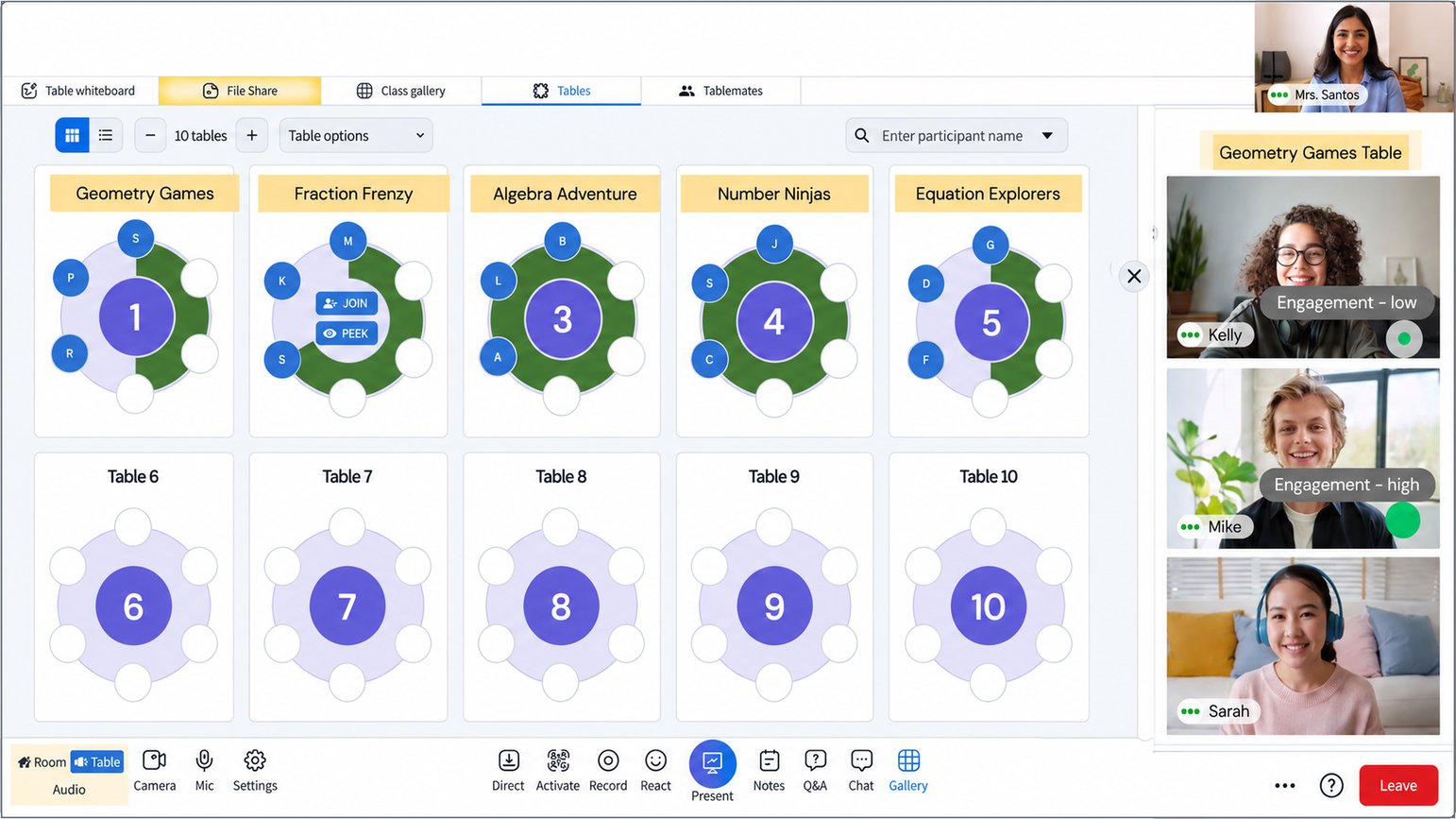The width and height of the screenshot is (1456, 819).
Task: Open the Table whiteboard tab
Action: point(78,91)
